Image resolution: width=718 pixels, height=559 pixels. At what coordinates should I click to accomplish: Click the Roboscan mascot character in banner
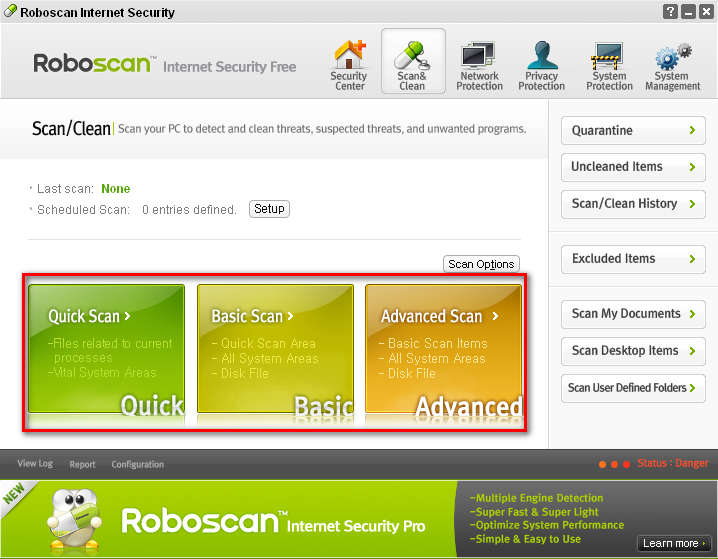75,519
